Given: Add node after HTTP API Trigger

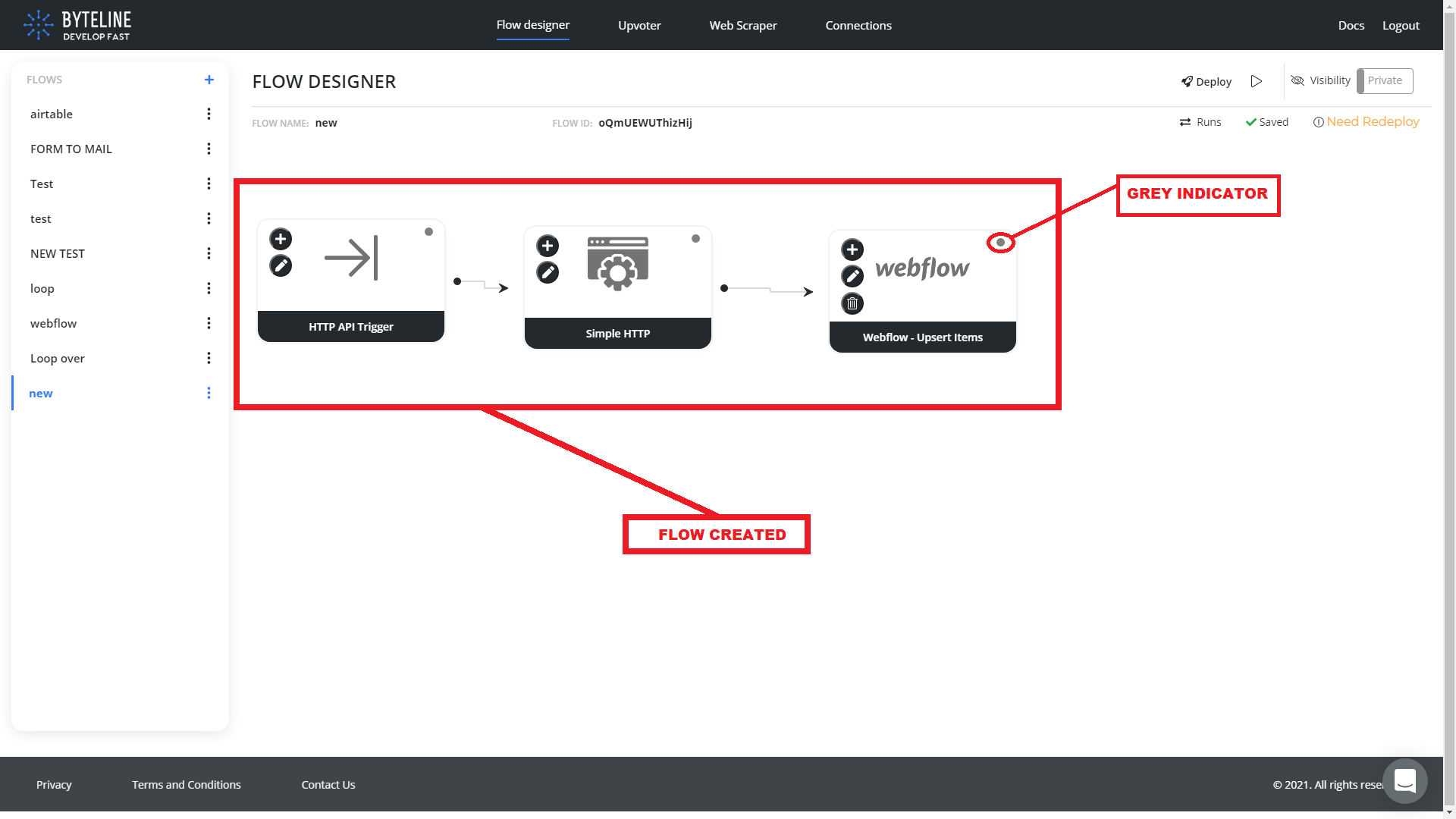Looking at the screenshot, I should 281,239.
